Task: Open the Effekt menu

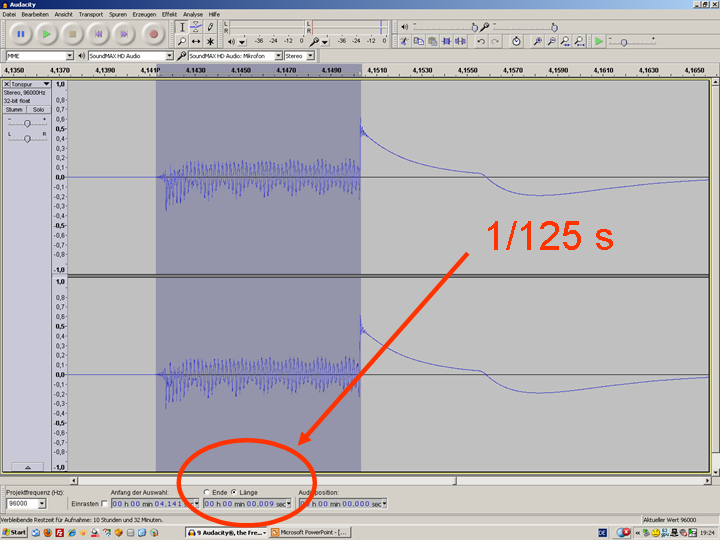Action: click(169, 14)
